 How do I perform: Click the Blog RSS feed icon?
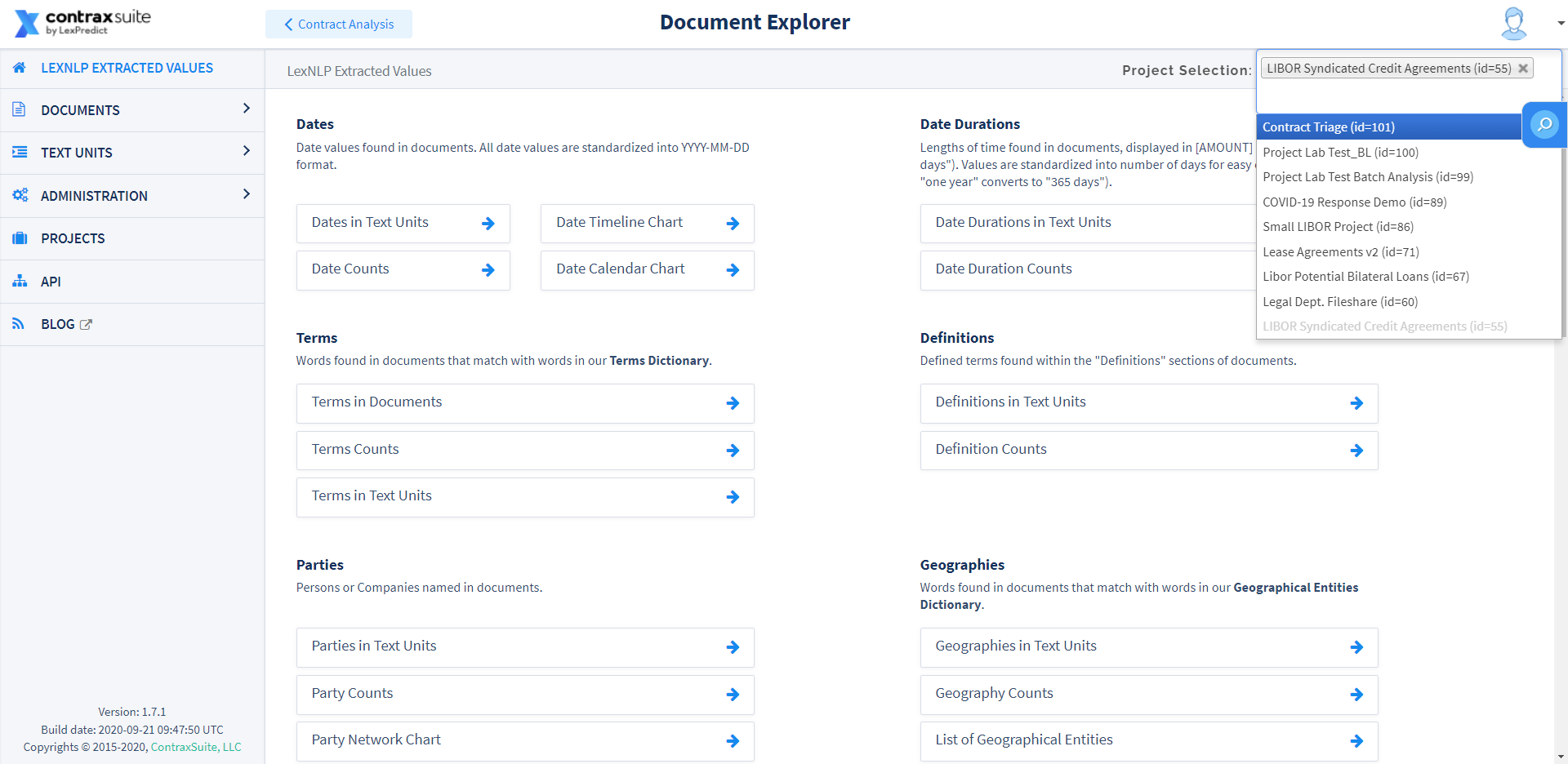(18, 324)
